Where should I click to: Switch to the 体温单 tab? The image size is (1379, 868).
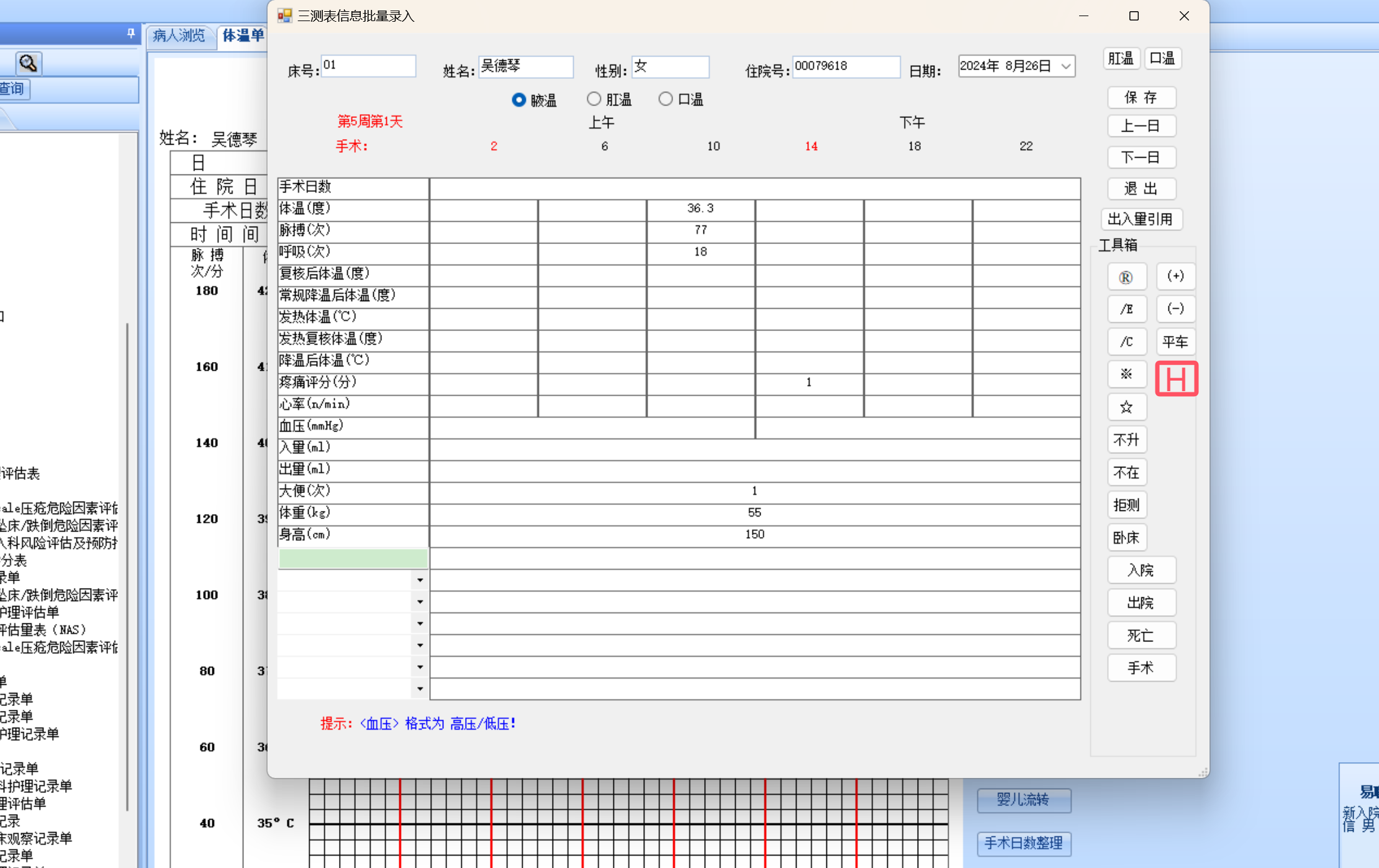coord(243,35)
